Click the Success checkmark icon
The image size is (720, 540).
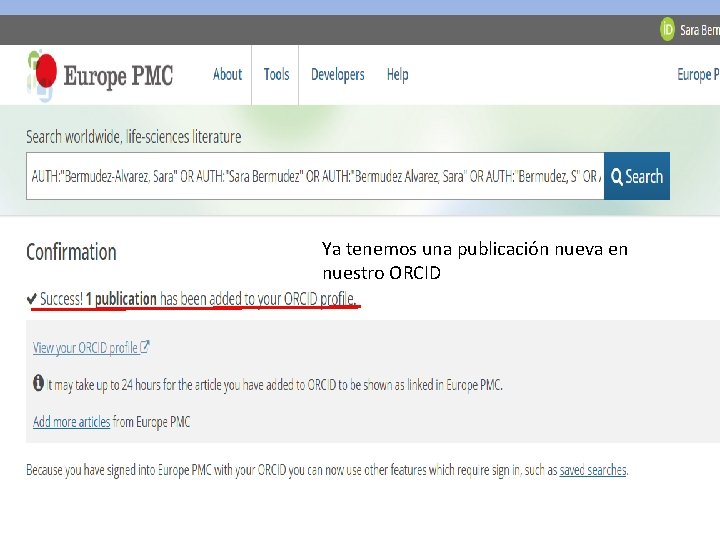32,299
